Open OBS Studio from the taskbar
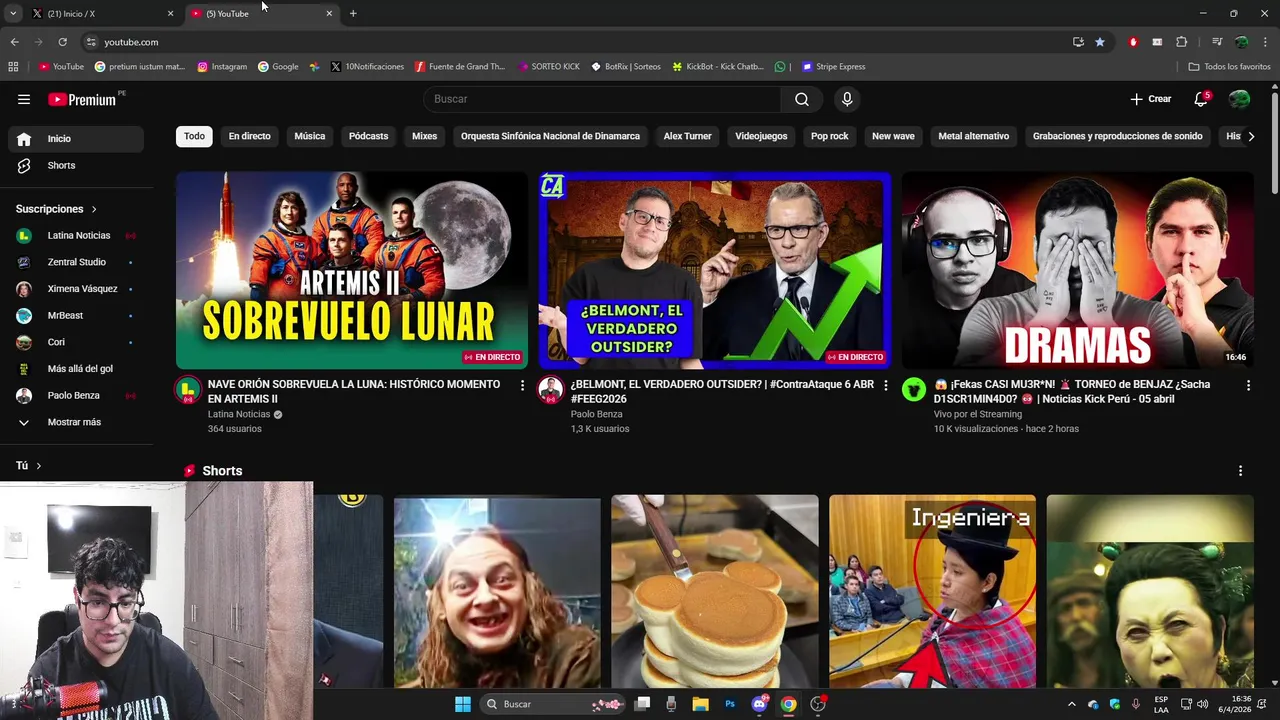This screenshot has width=1280, height=720. point(818,704)
